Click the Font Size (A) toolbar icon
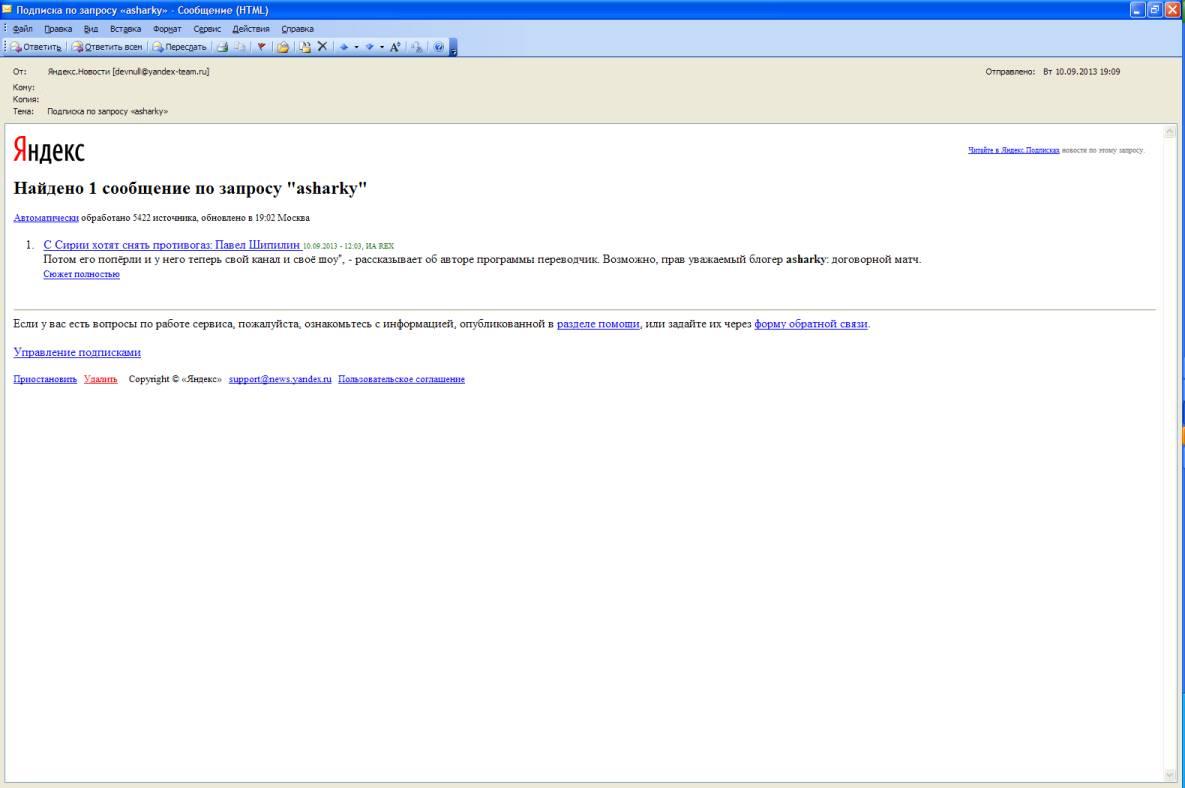This screenshot has width=1185, height=788. pyautogui.click(x=394, y=47)
